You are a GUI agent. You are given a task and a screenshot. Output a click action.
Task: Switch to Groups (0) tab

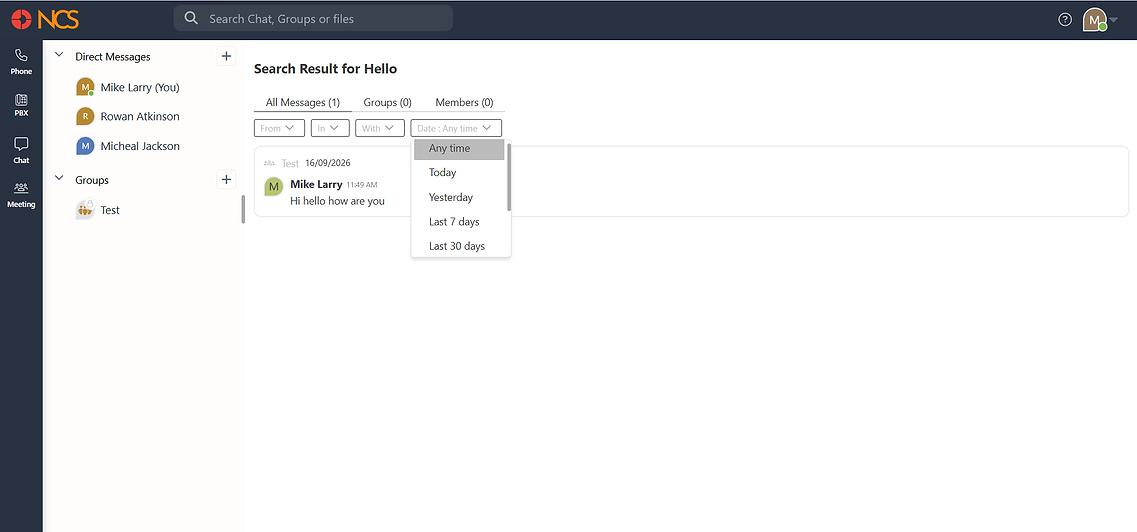(x=387, y=103)
